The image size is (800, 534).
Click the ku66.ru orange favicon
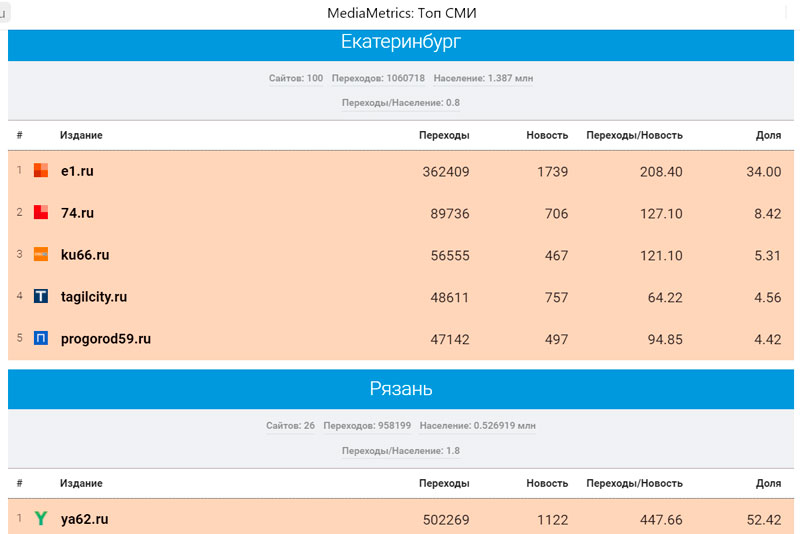point(41,255)
